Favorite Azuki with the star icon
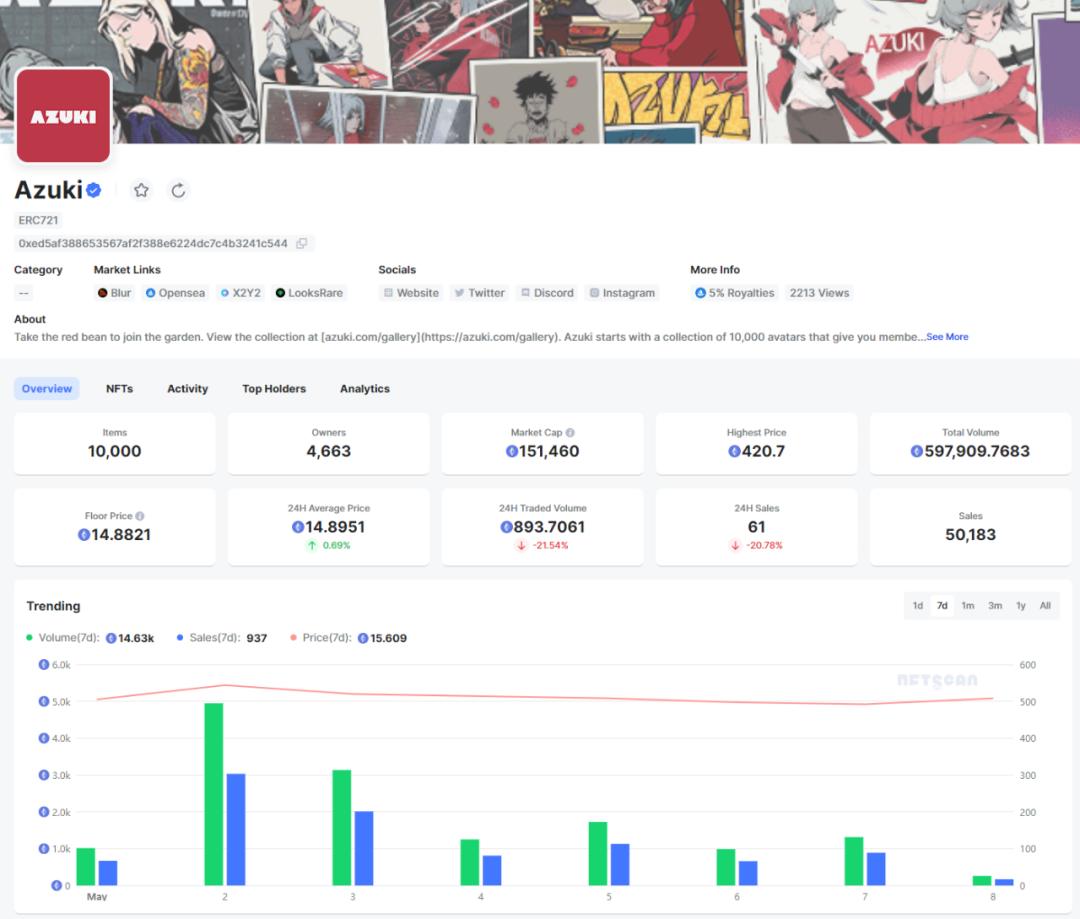Screen dimensions: 1080x919 141,190
